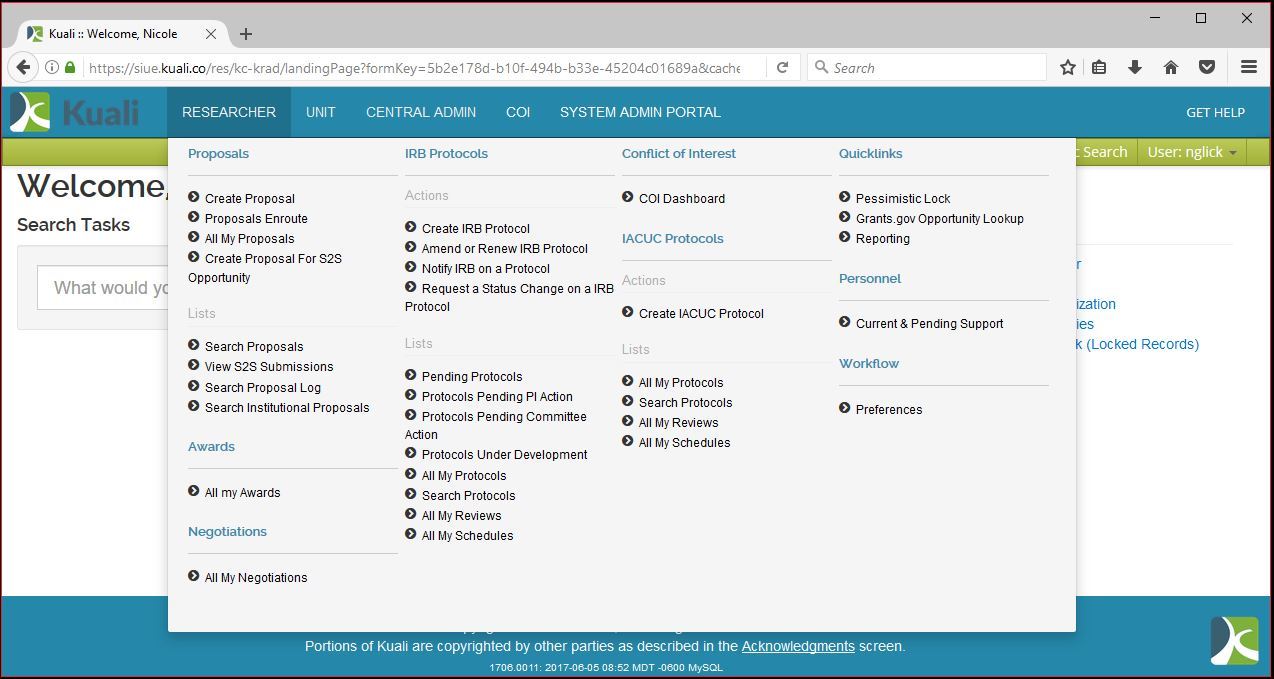Click the GET HELP button
The image size is (1274, 679).
[1215, 112]
